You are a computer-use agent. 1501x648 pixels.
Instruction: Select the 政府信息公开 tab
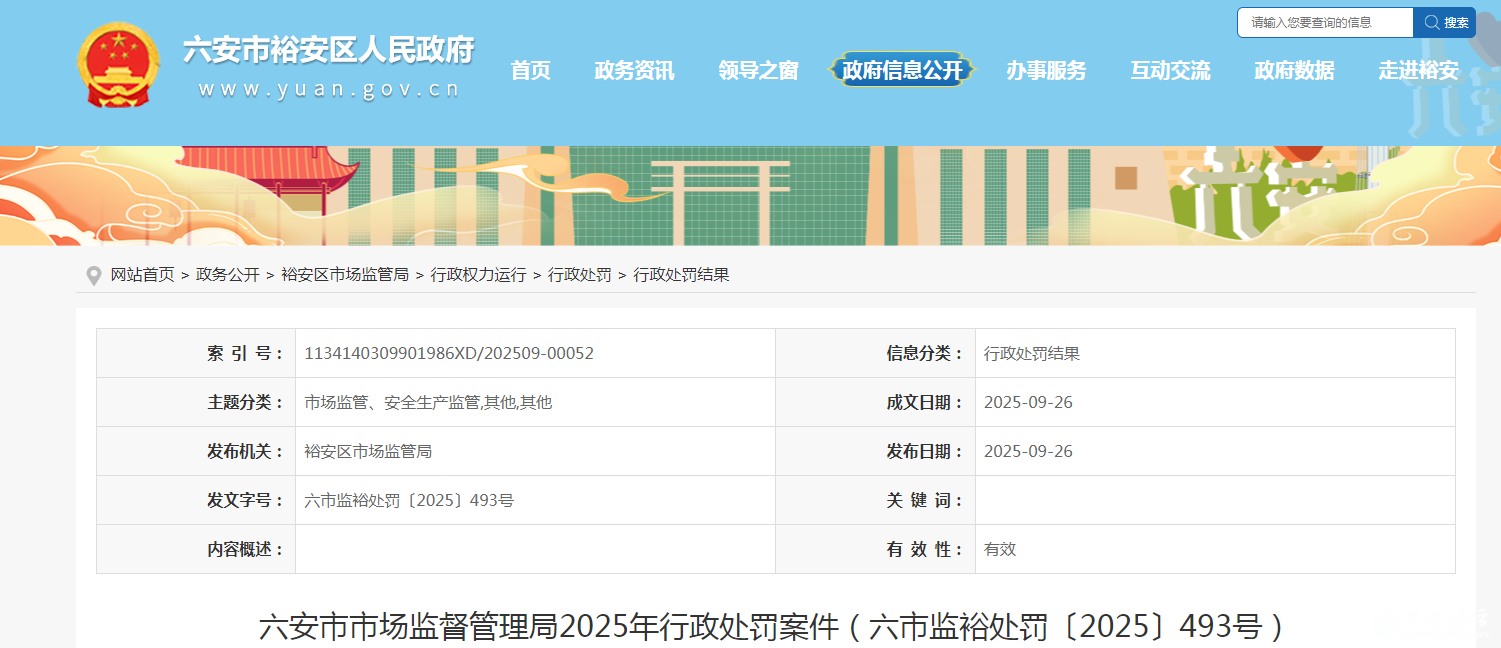(902, 70)
